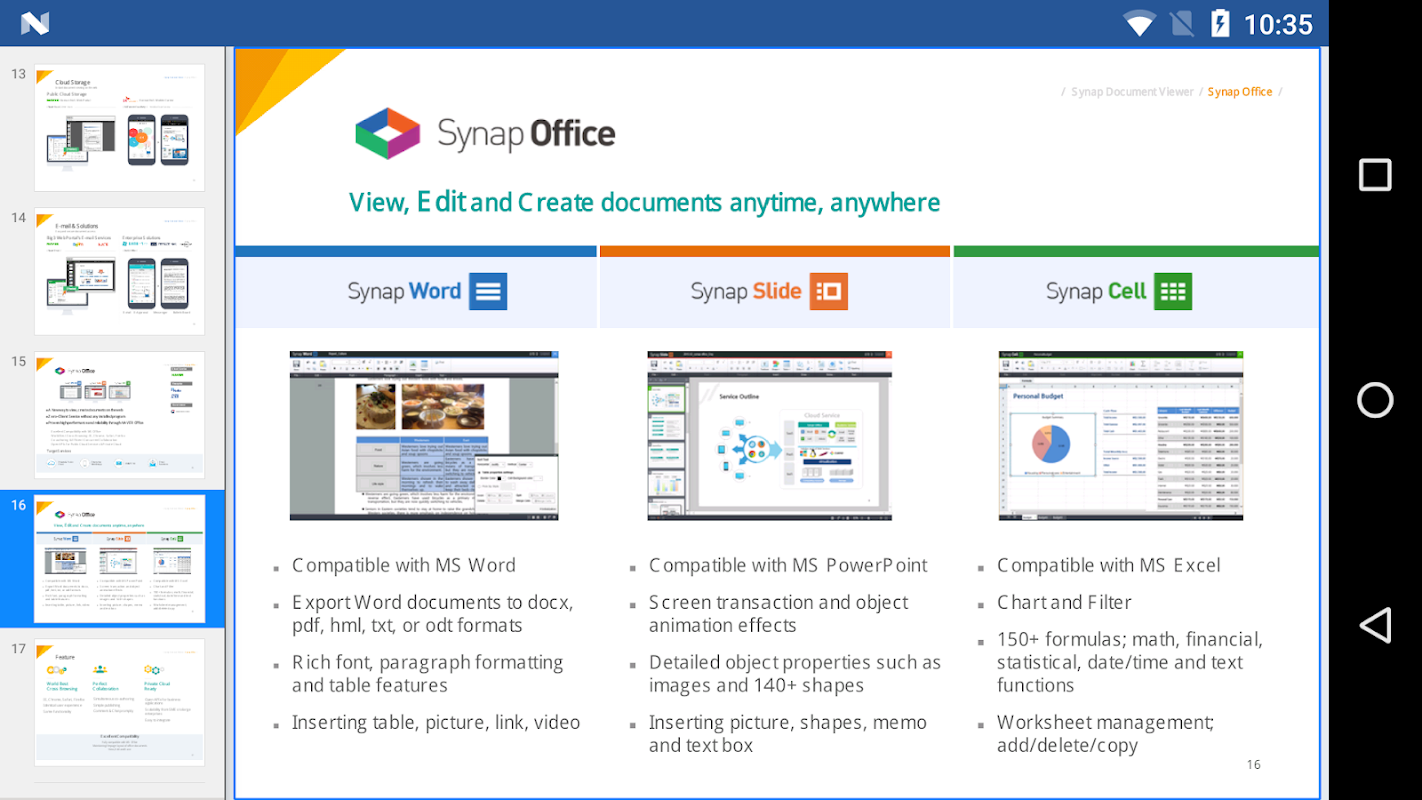
Task: Tap the 10:35 clock
Action: [1278, 24]
